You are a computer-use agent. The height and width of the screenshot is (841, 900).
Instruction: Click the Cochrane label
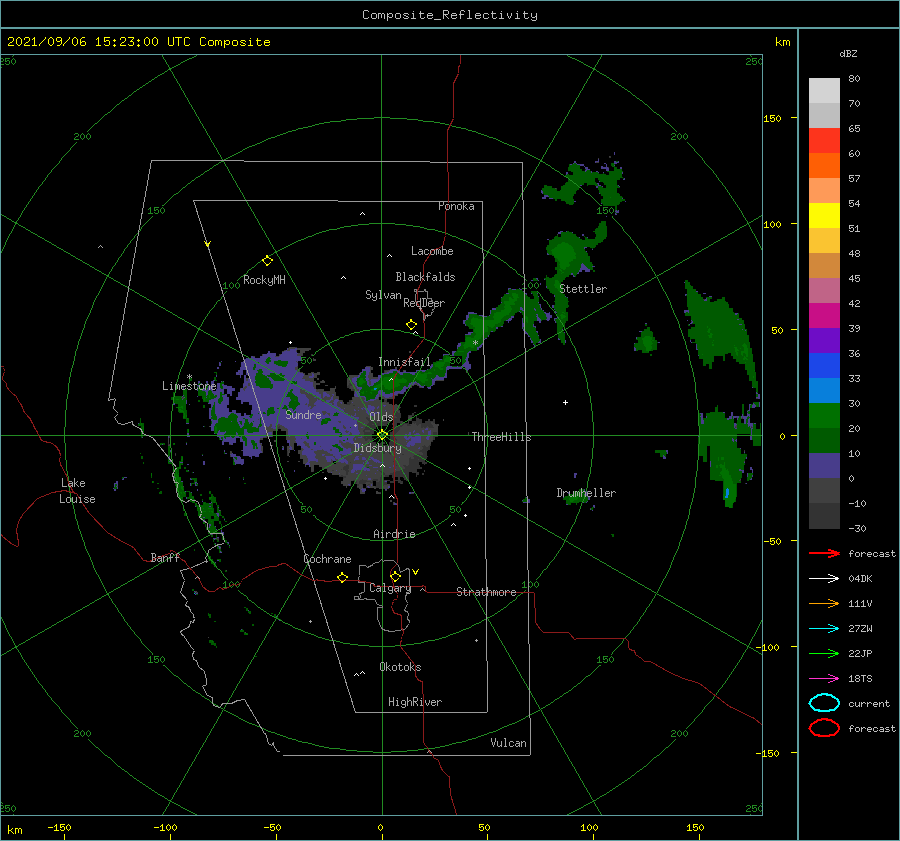(327, 559)
